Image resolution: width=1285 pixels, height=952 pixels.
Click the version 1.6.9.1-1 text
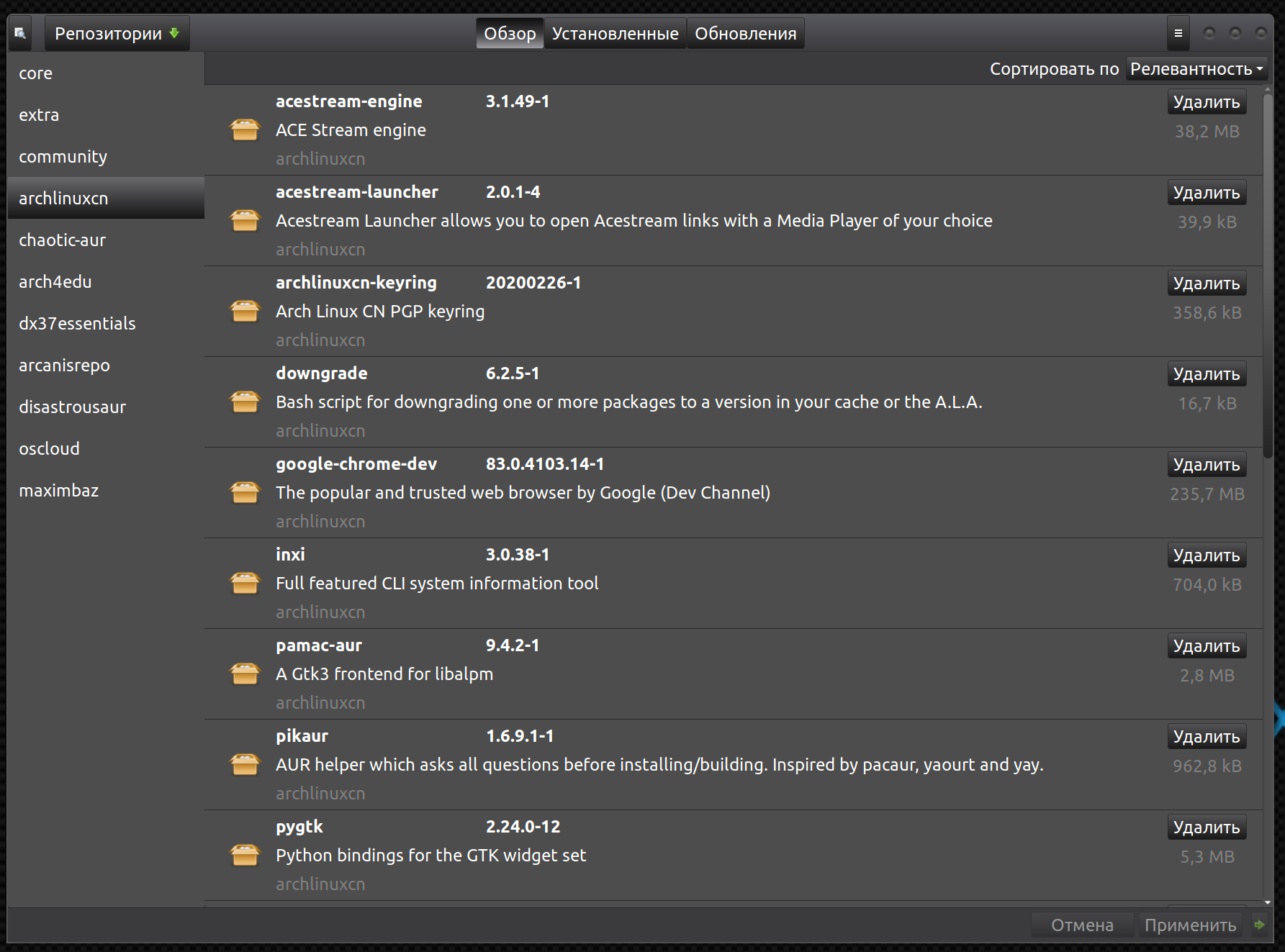coord(520,736)
